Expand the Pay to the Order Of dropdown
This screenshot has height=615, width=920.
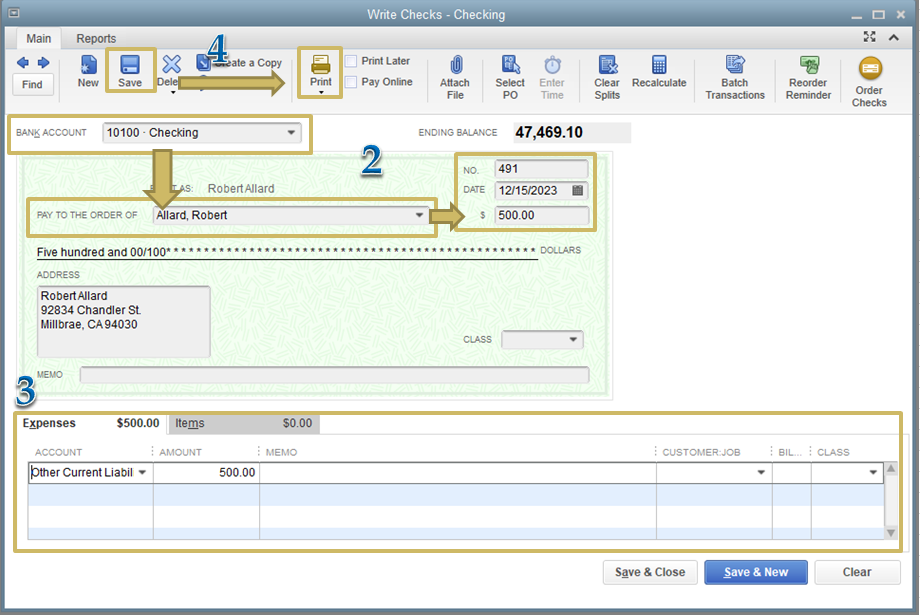click(x=419, y=215)
